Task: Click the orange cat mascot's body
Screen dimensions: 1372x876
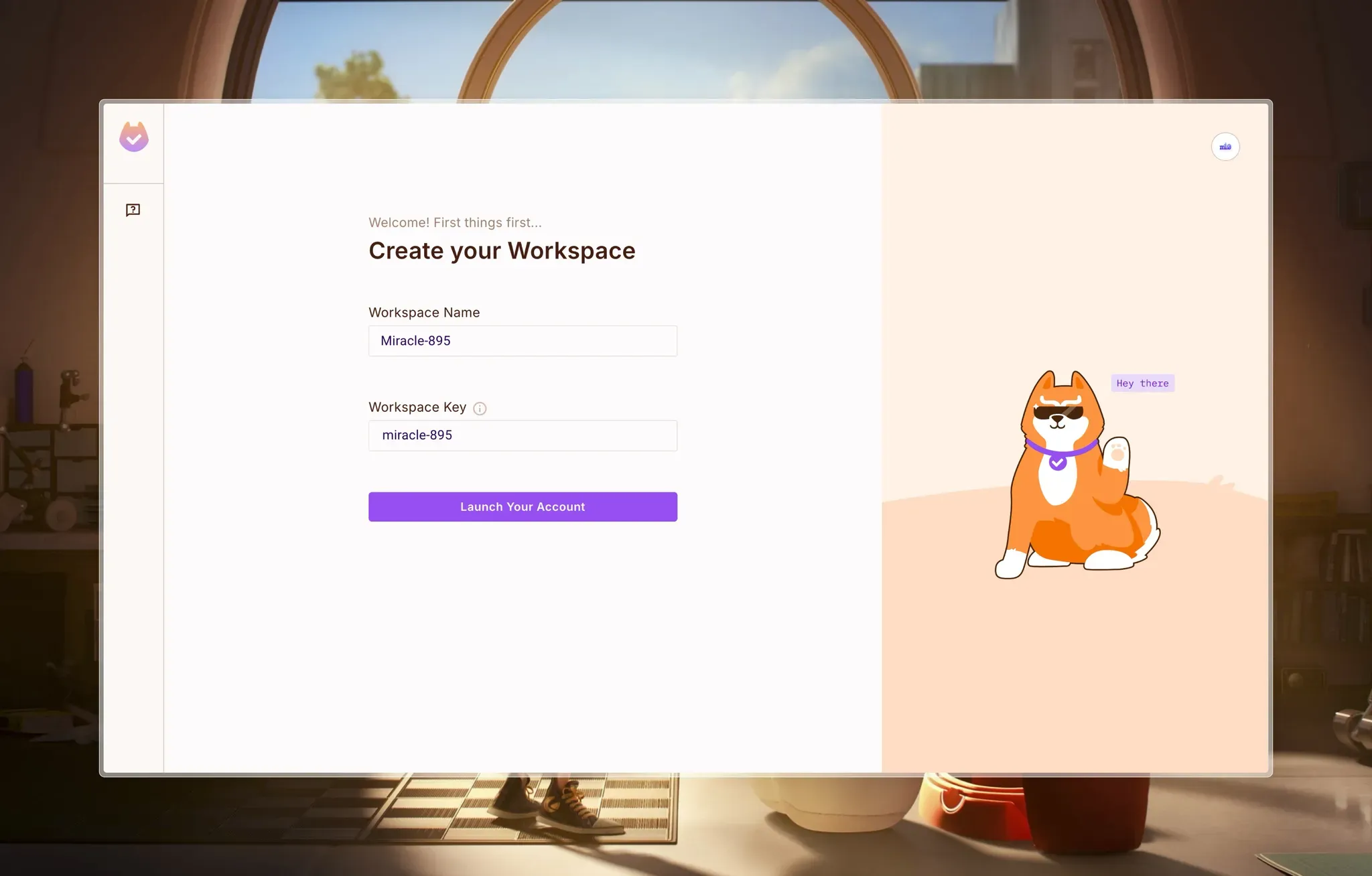Action: [x=1072, y=516]
